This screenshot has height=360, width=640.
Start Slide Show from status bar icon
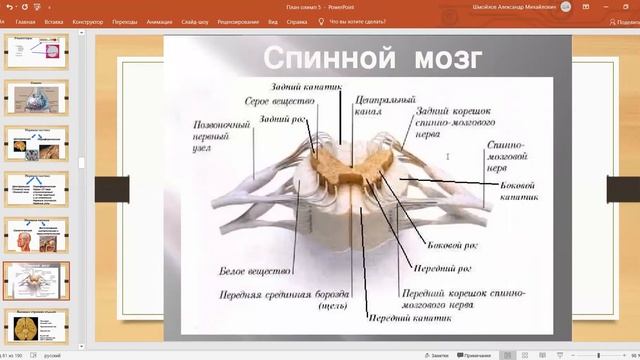pos(560,356)
